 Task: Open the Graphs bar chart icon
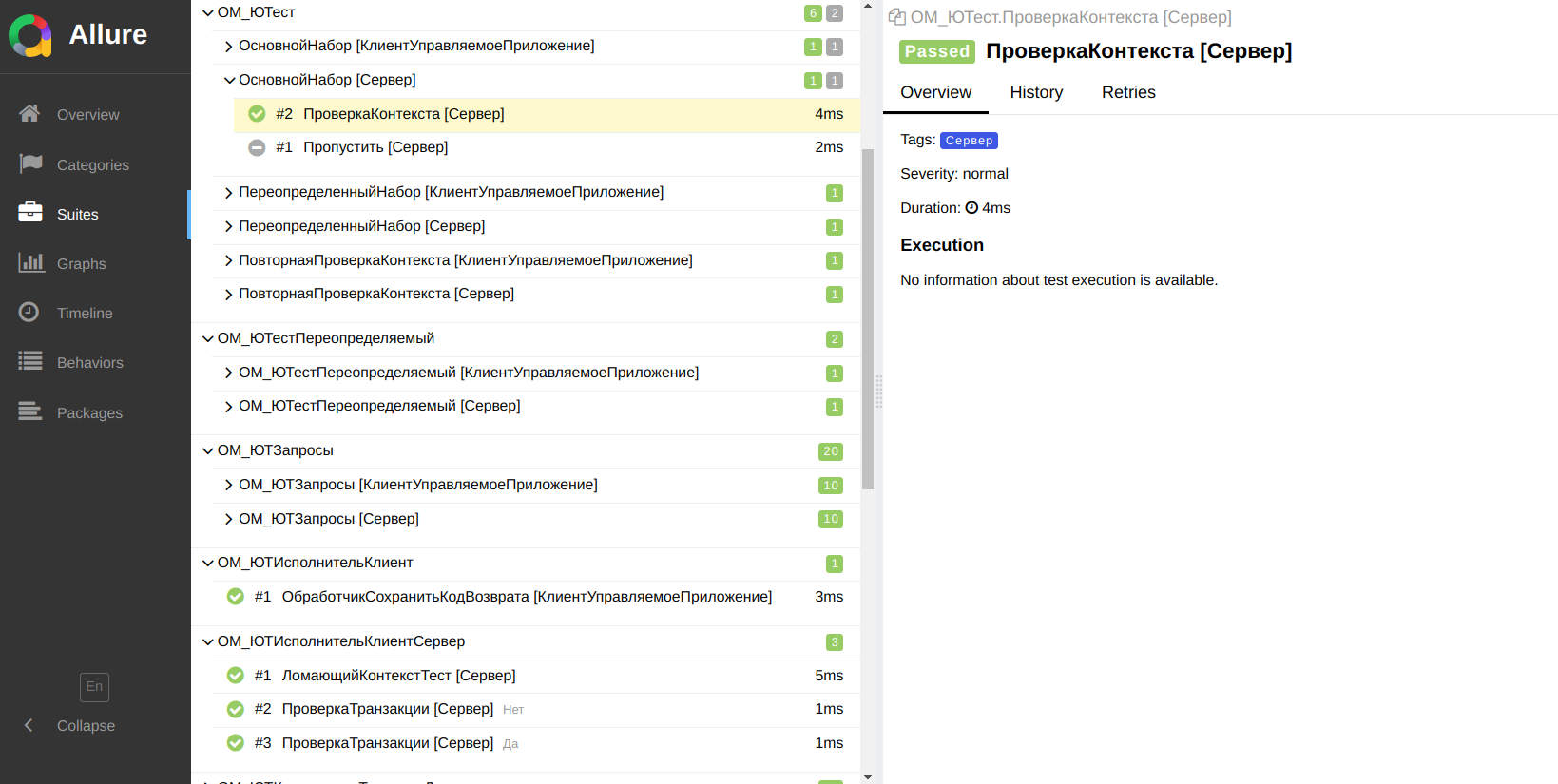pyautogui.click(x=31, y=262)
